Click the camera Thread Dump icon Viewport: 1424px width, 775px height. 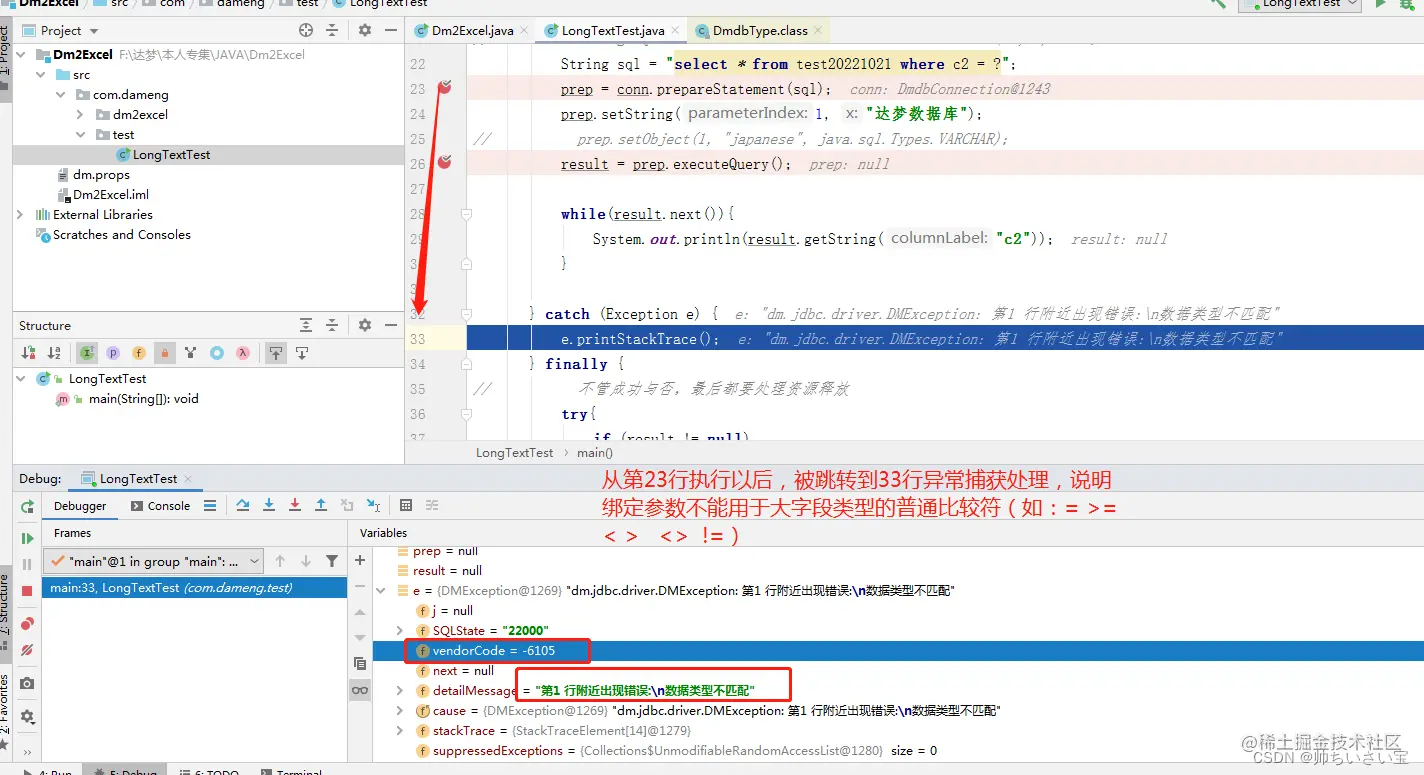pyautogui.click(x=27, y=683)
